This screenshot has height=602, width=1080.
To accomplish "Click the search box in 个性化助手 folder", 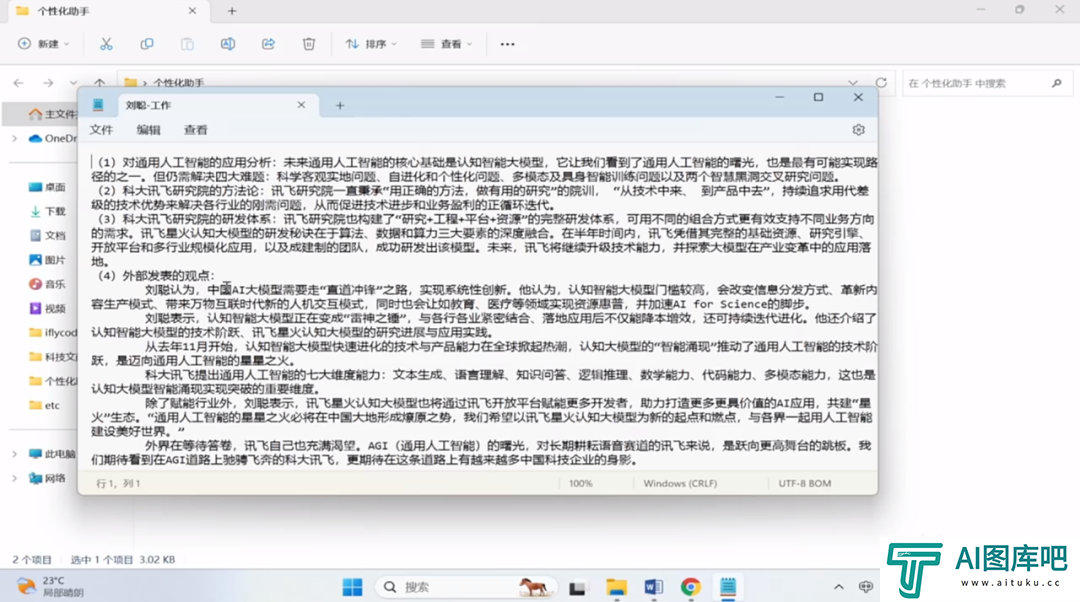I will coord(986,83).
